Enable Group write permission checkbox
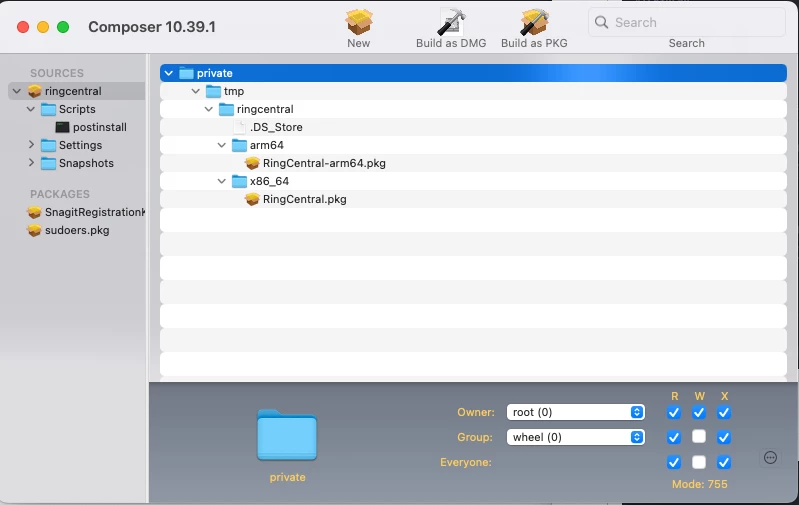This screenshot has height=505, width=799. click(x=699, y=436)
